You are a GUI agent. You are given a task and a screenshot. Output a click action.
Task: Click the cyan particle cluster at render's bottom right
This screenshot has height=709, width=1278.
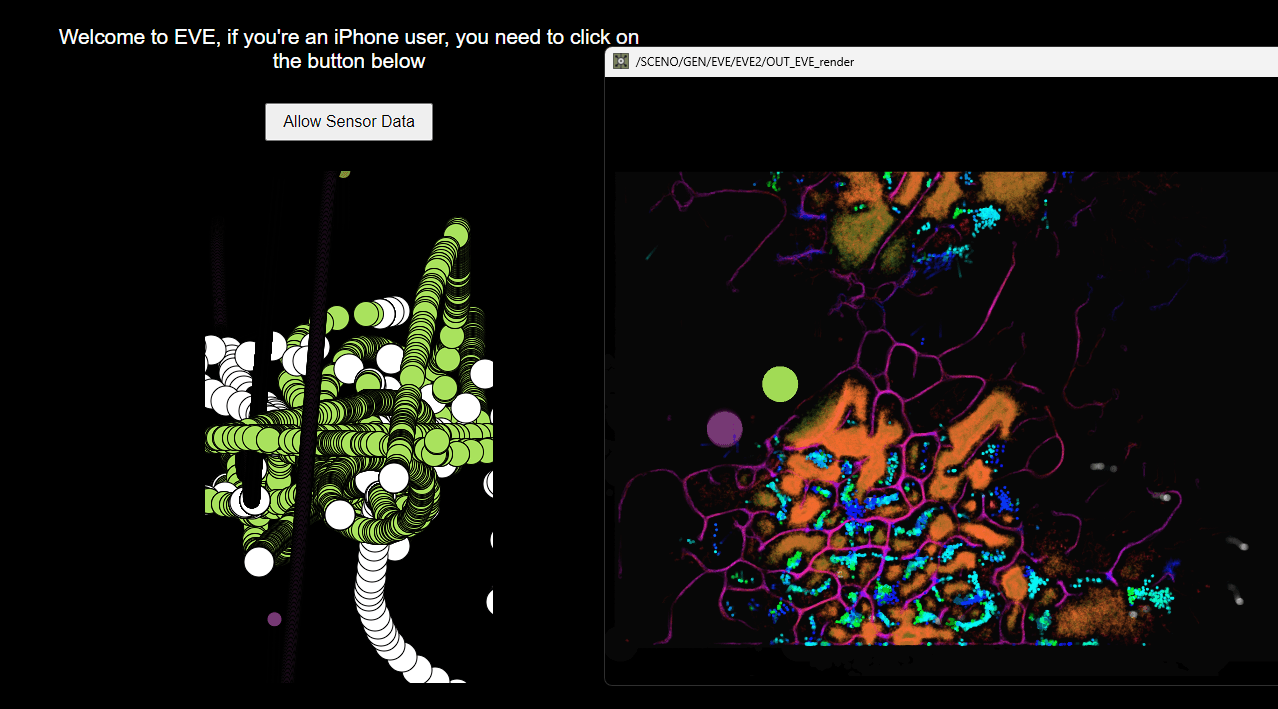point(1150,596)
